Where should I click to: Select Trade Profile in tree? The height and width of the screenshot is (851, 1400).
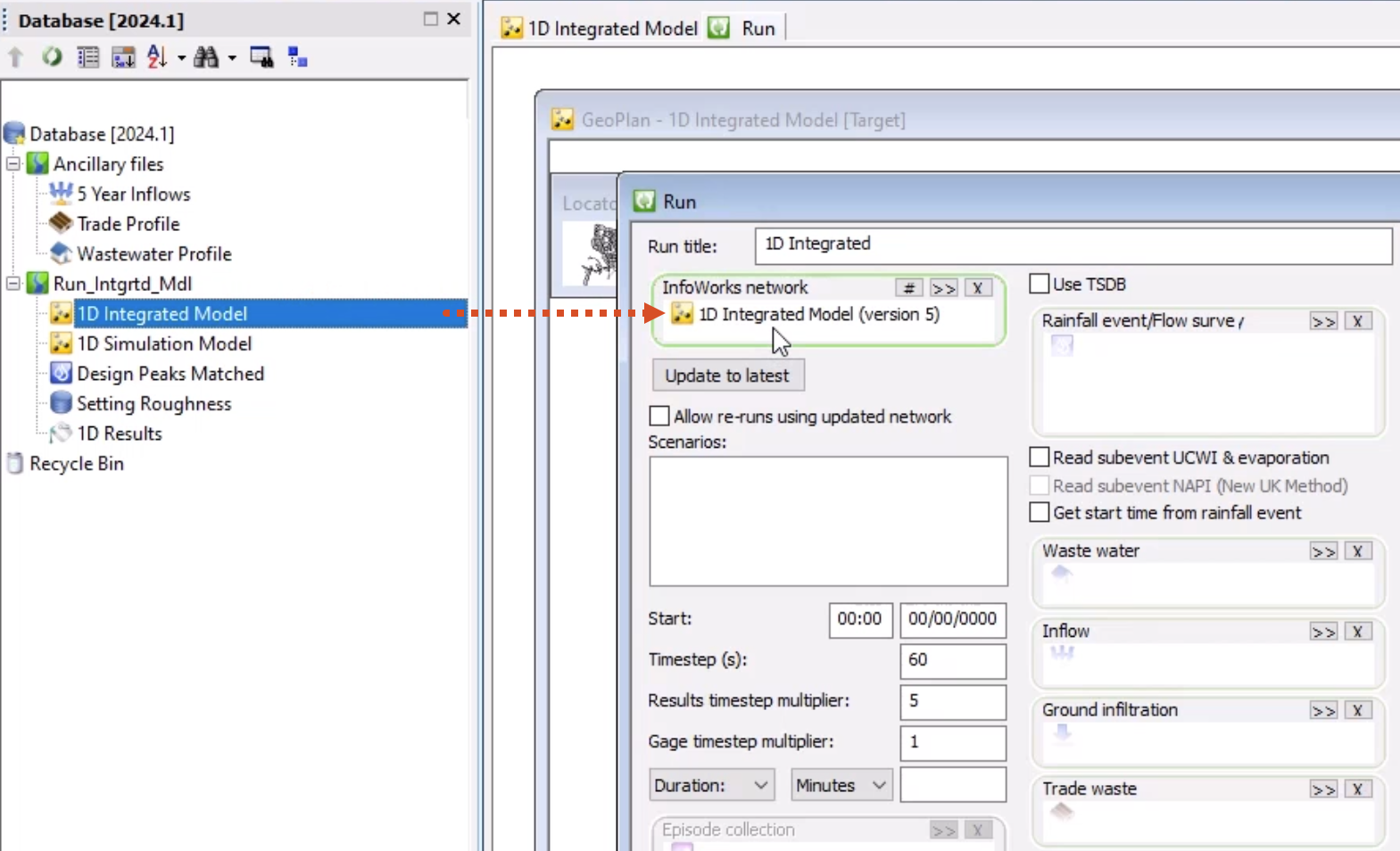[x=128, y=224]
